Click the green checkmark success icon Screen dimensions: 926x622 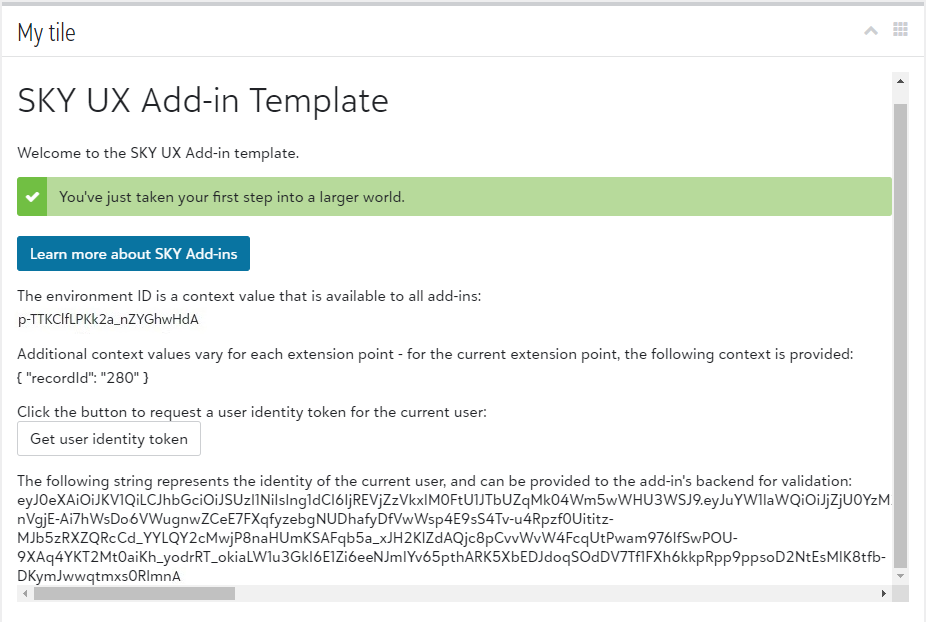pos(32,197)
